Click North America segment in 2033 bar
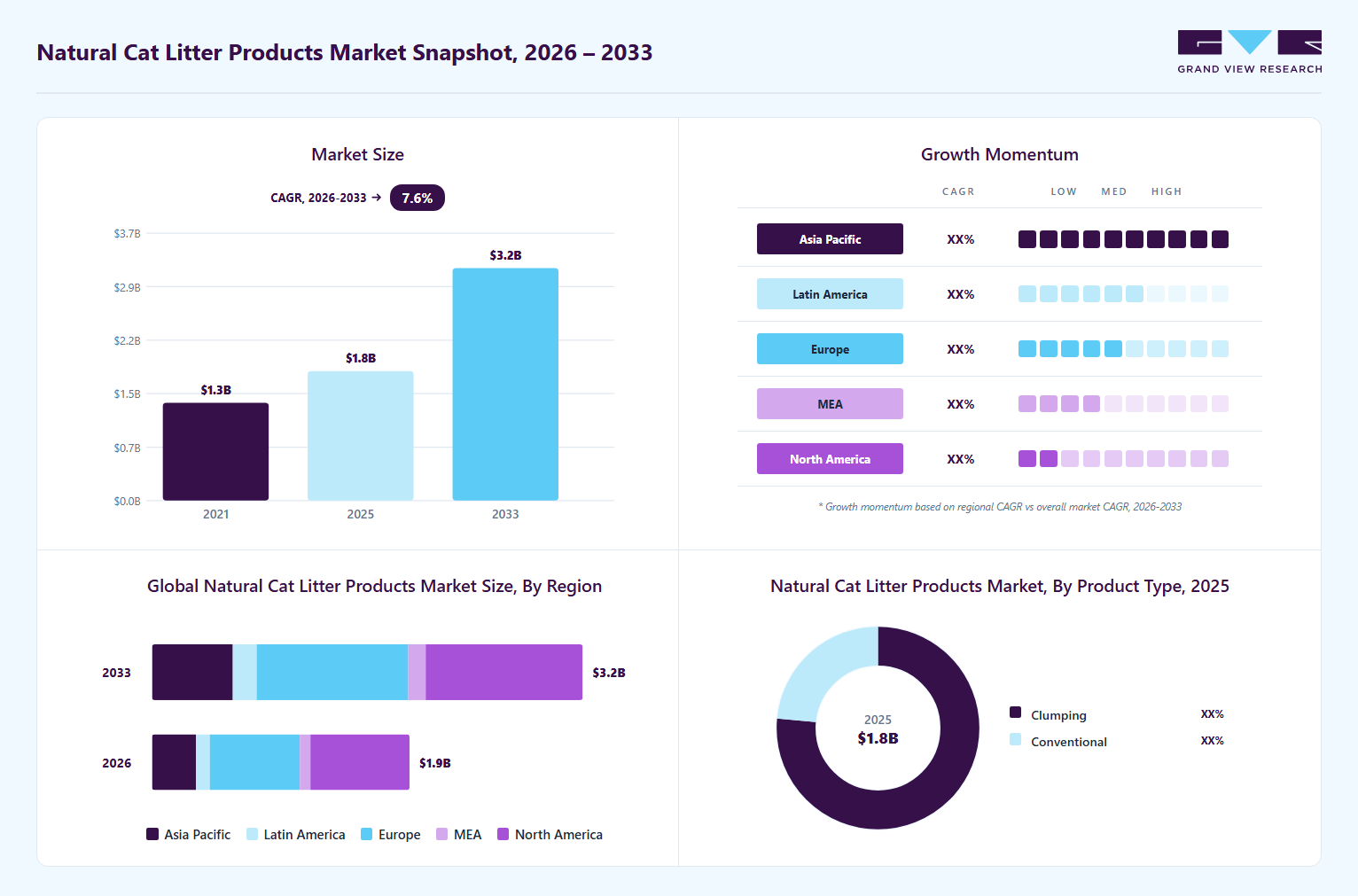This screenshot has width=1358, height=896. 503,672
